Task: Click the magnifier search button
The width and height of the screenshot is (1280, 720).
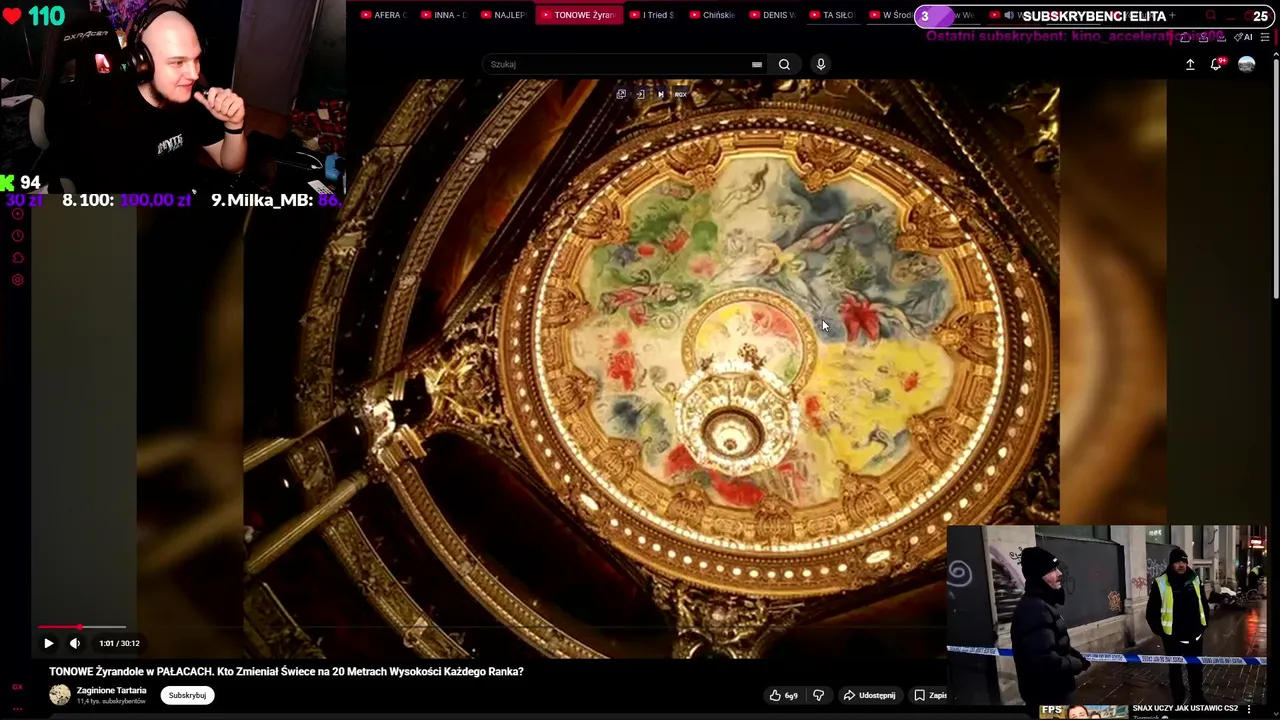Action: click(784, 64)
